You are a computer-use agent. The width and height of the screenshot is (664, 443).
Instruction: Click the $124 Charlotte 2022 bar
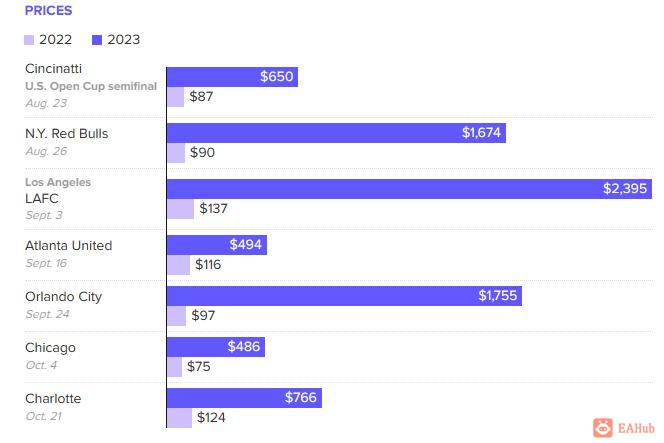[180, 418]
